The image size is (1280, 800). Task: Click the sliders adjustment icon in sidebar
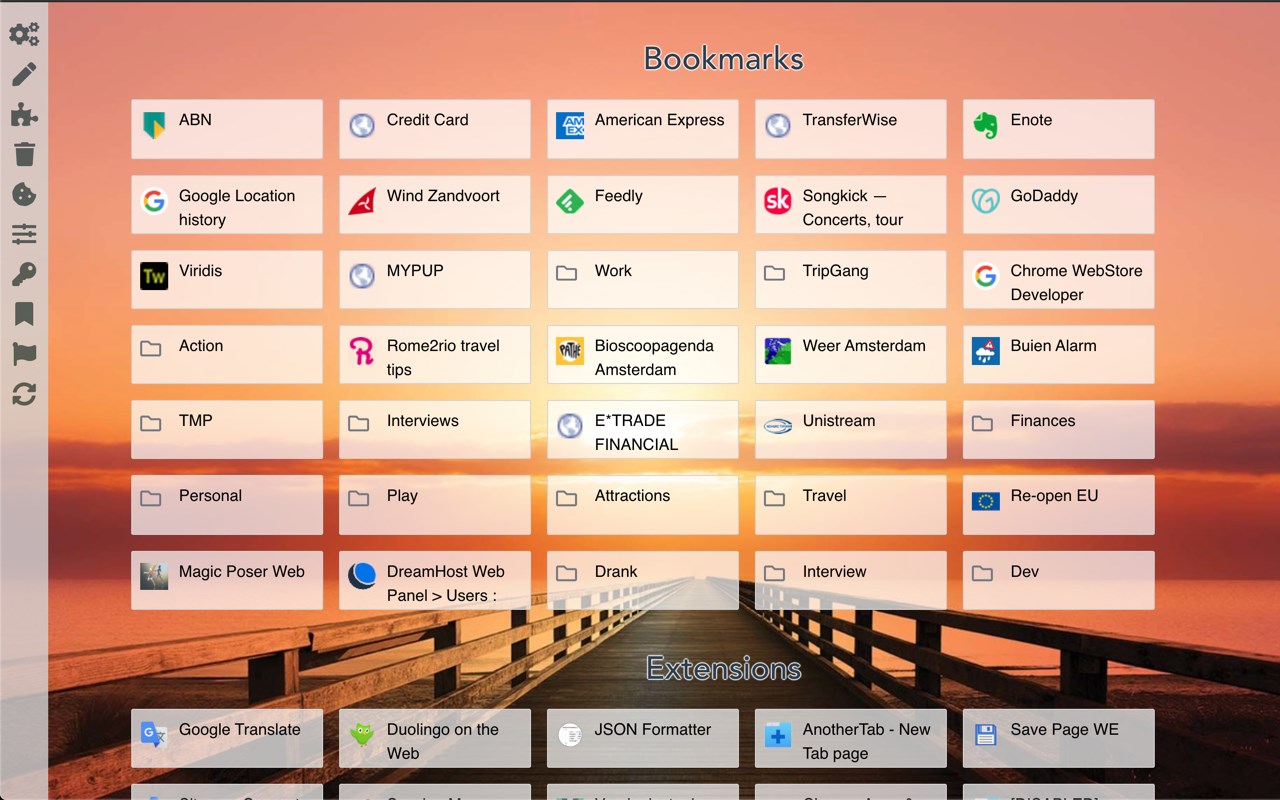pos(24,234)
